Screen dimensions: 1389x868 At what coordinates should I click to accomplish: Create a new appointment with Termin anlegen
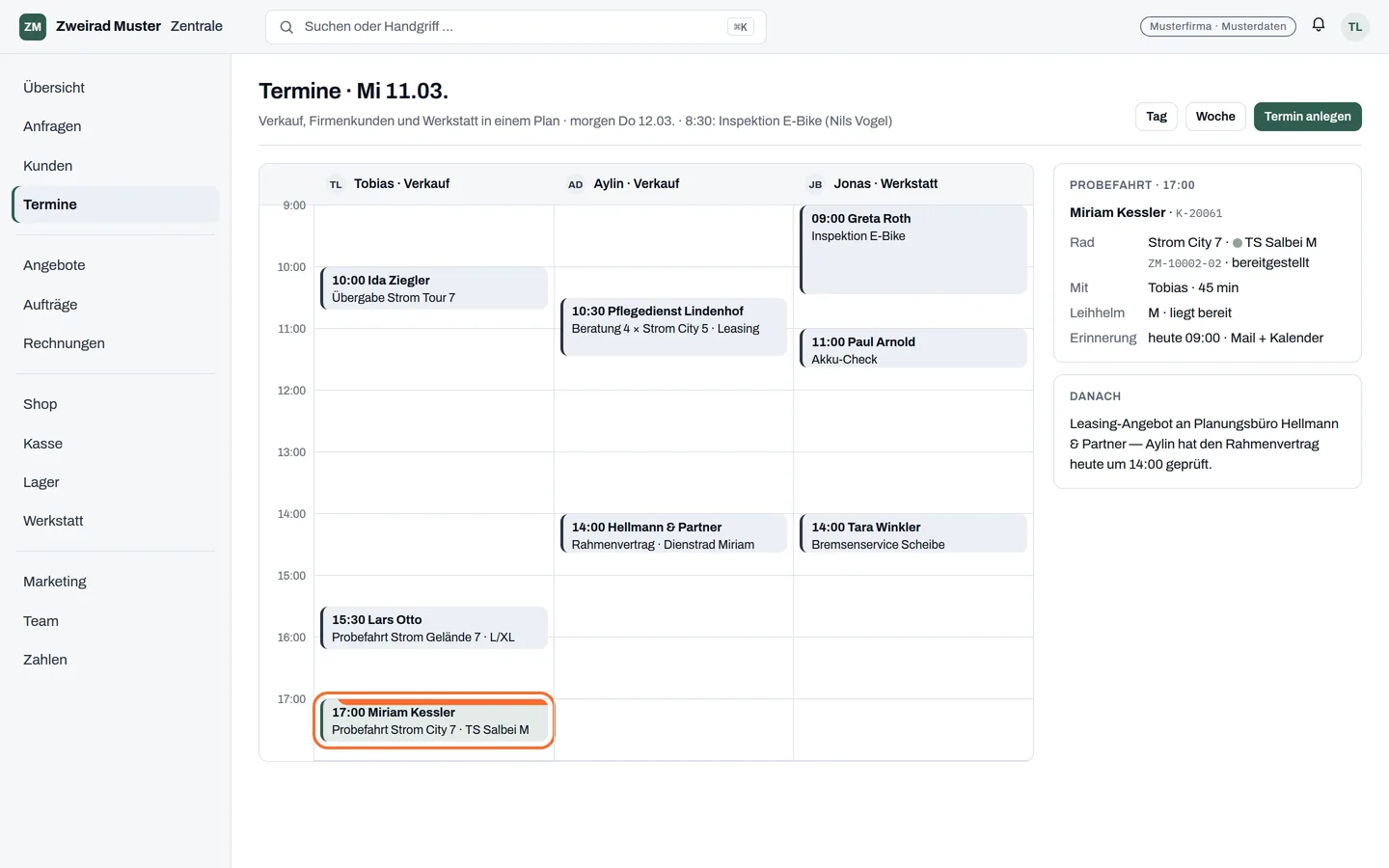point(1308,117)
